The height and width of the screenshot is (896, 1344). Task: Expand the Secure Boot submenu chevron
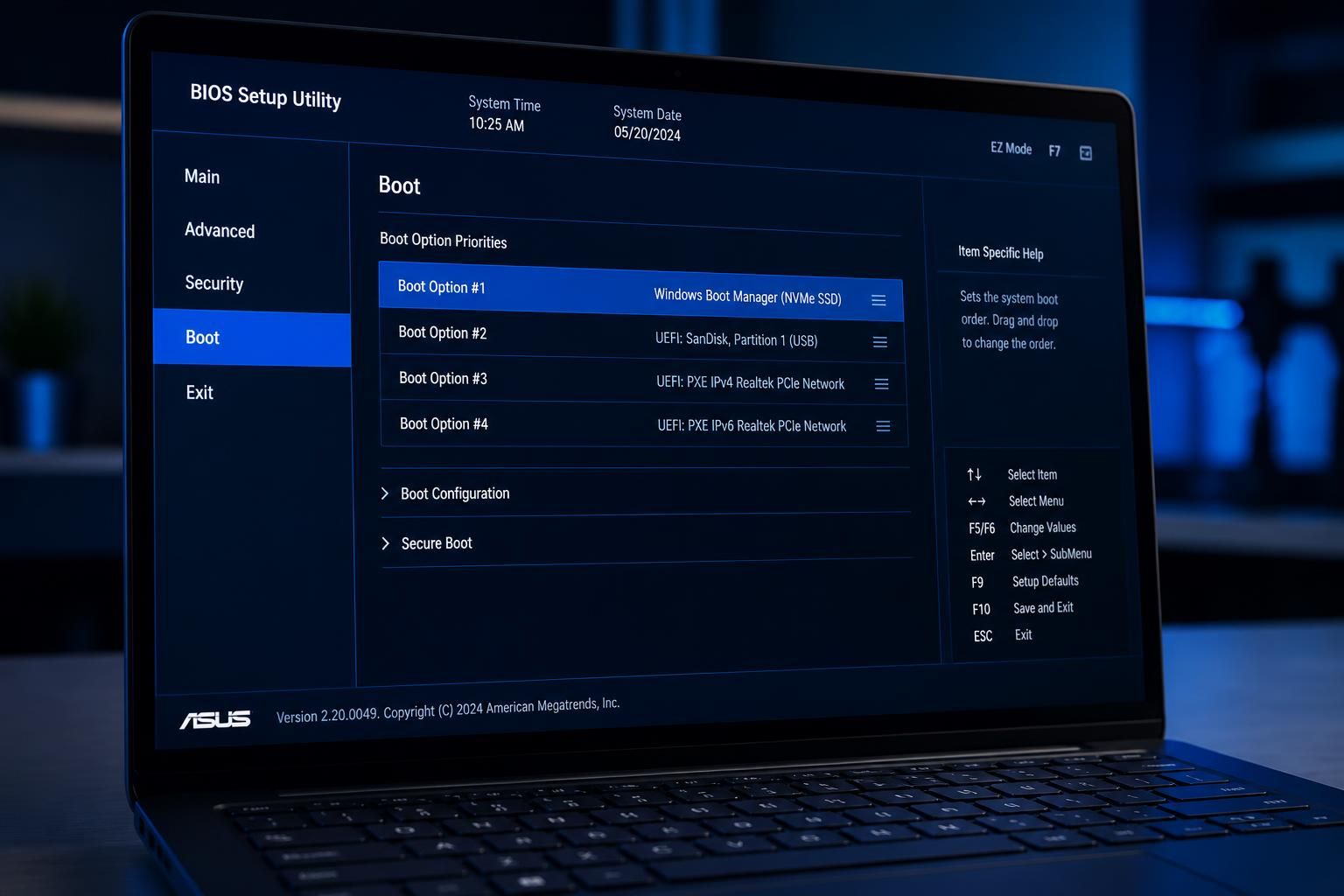[386, 543]
